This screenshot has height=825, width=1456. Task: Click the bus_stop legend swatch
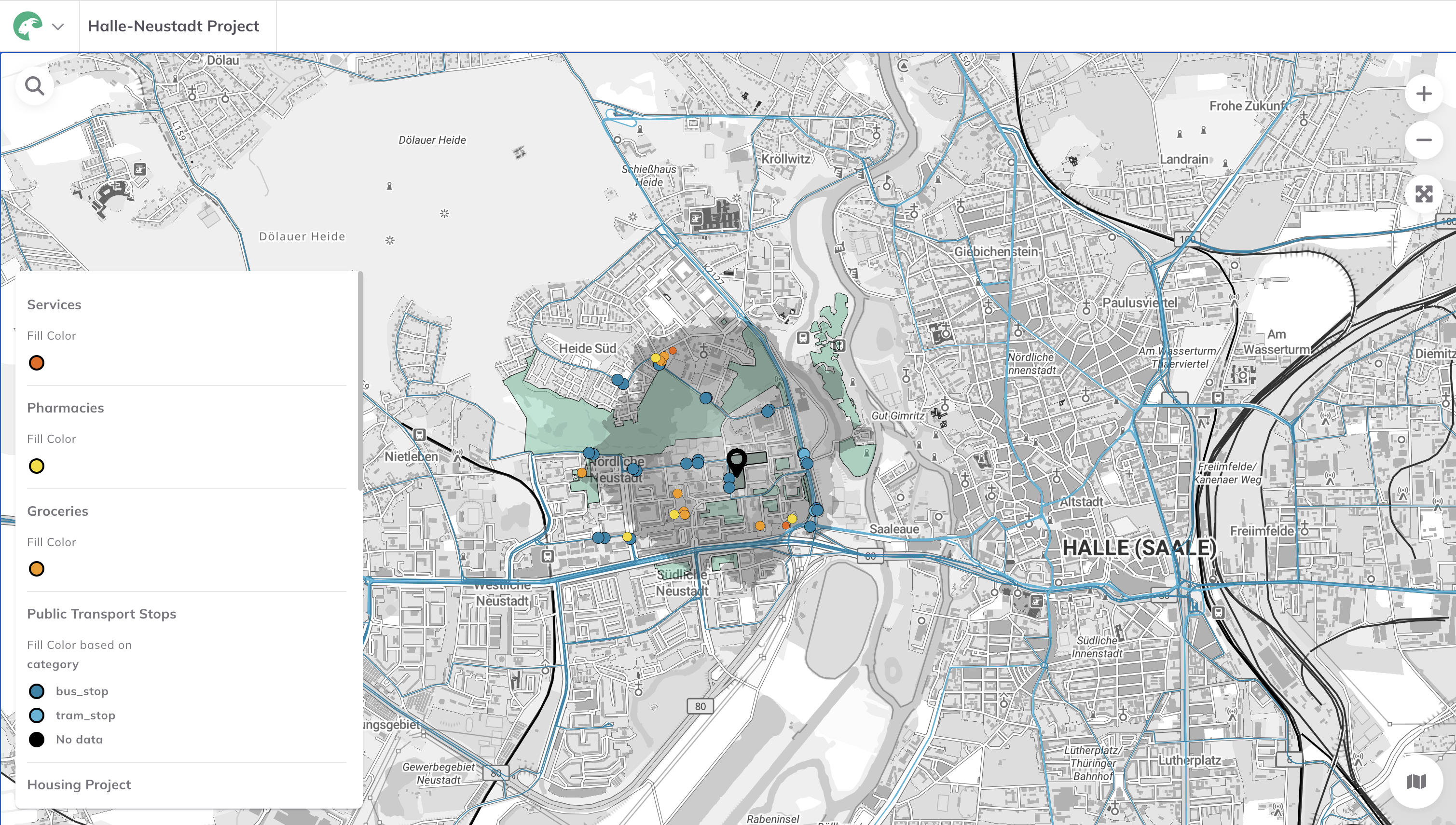tap(37, 691)
